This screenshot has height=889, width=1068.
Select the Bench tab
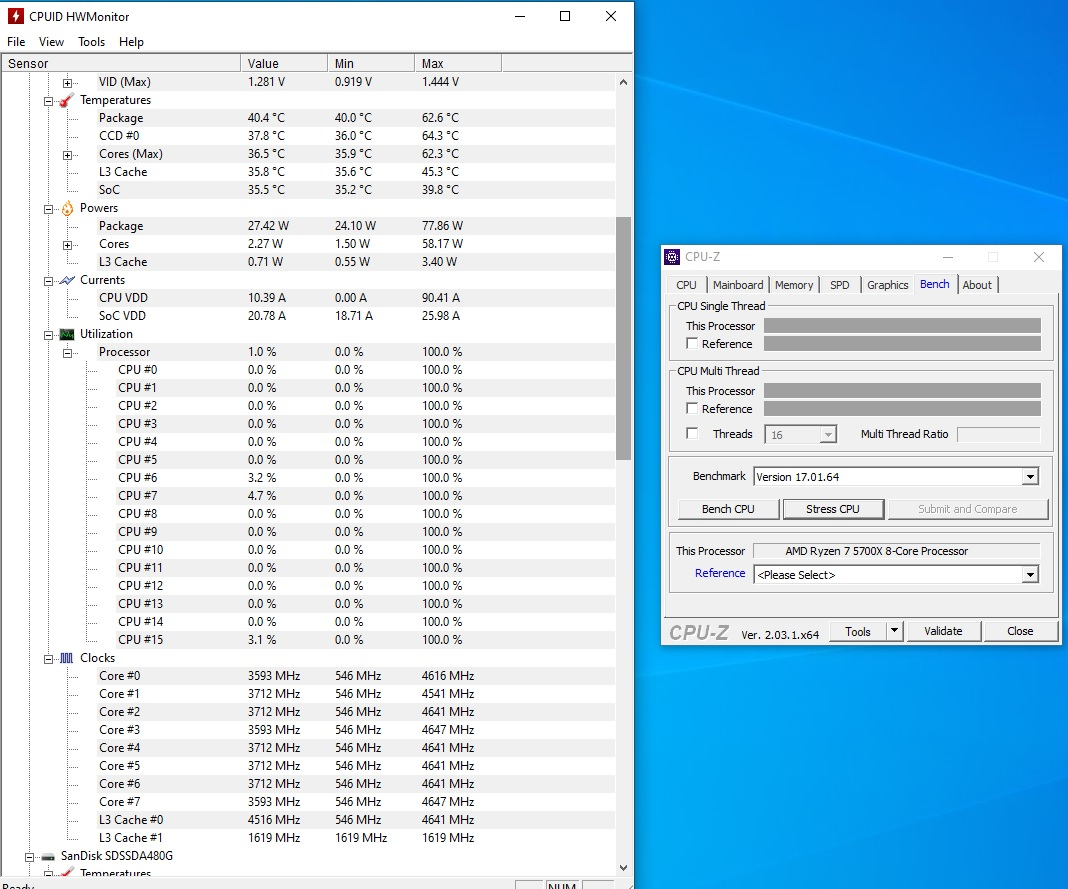[x=934, y=284]
